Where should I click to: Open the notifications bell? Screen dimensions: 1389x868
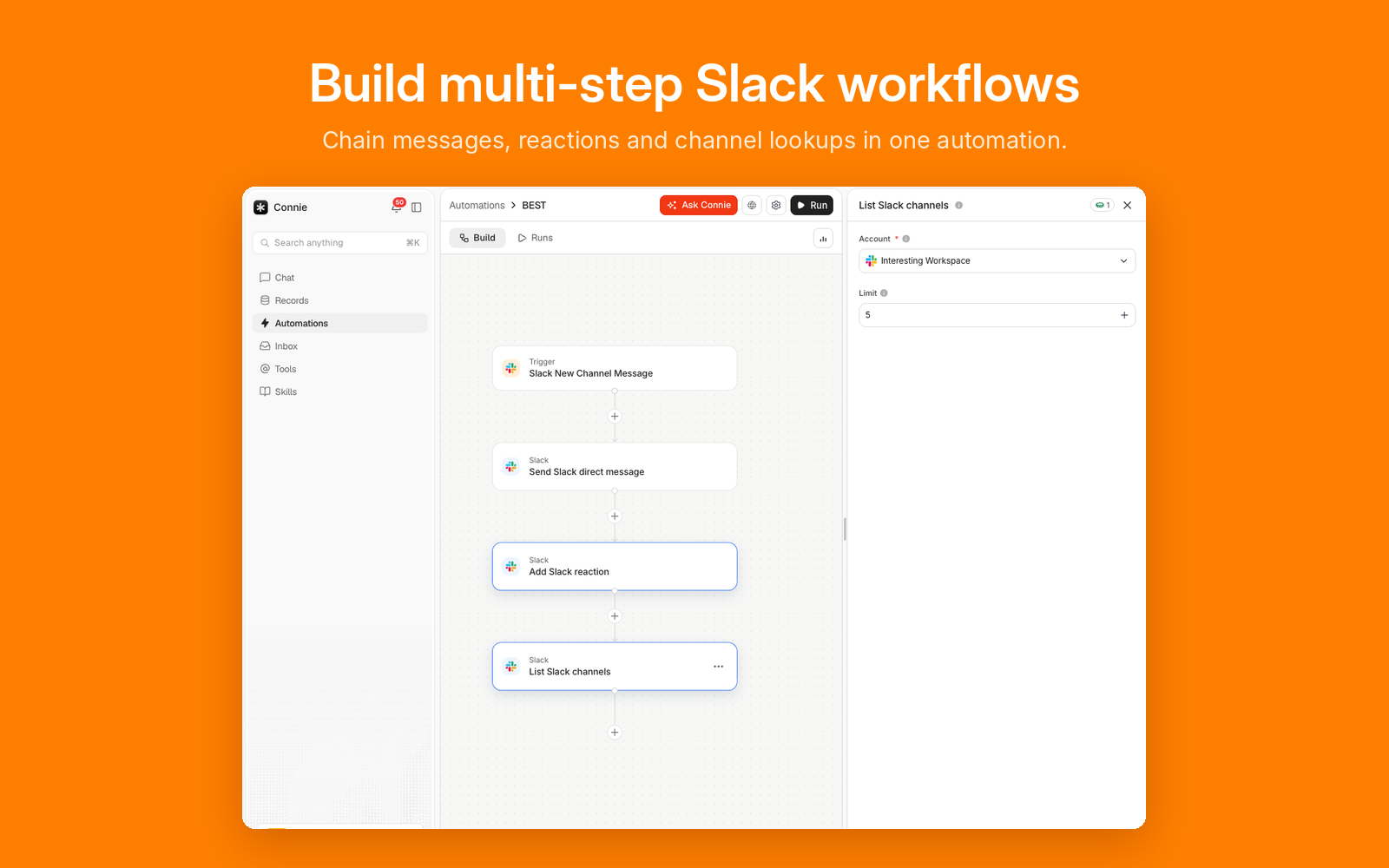tap(397, 207)
